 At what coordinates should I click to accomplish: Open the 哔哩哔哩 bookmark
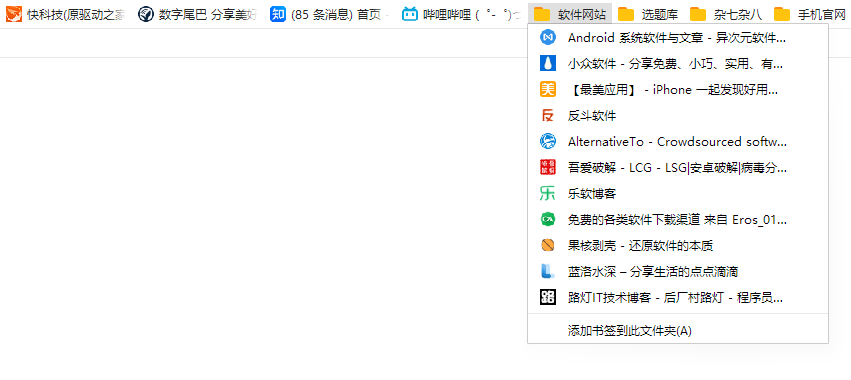462,15
